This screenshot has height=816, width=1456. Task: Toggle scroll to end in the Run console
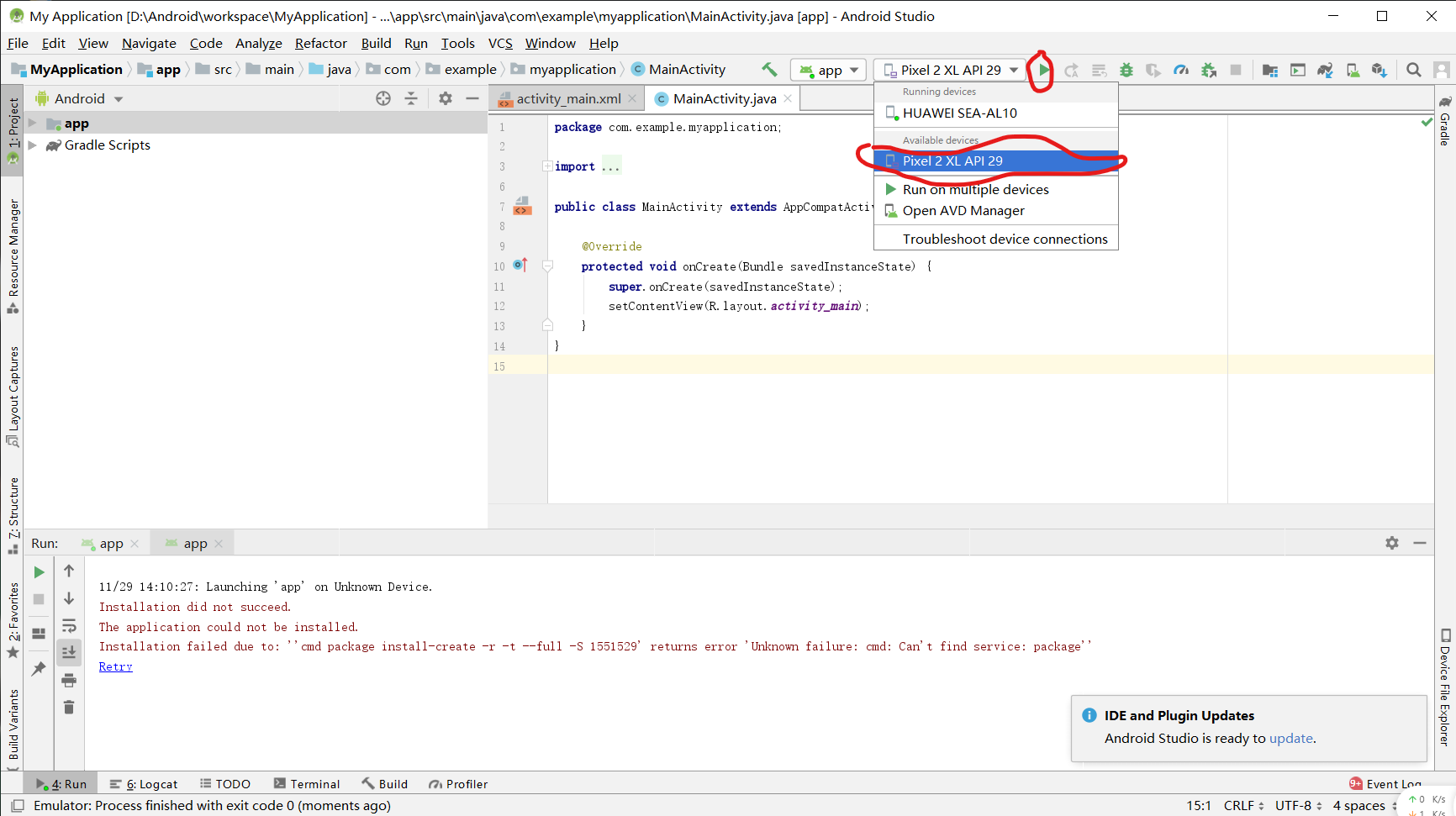pyautogui.click(x=69, y=652)
